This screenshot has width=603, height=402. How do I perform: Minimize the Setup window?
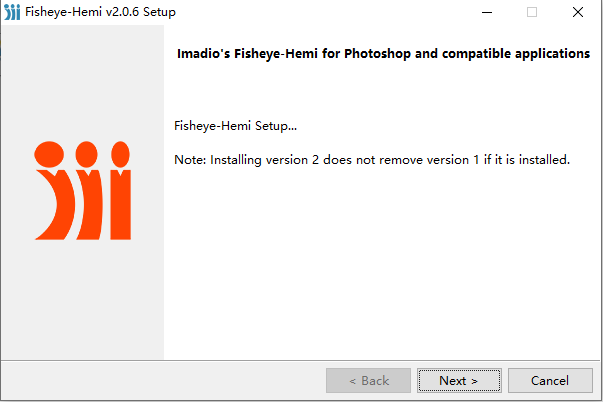(486, 12)
